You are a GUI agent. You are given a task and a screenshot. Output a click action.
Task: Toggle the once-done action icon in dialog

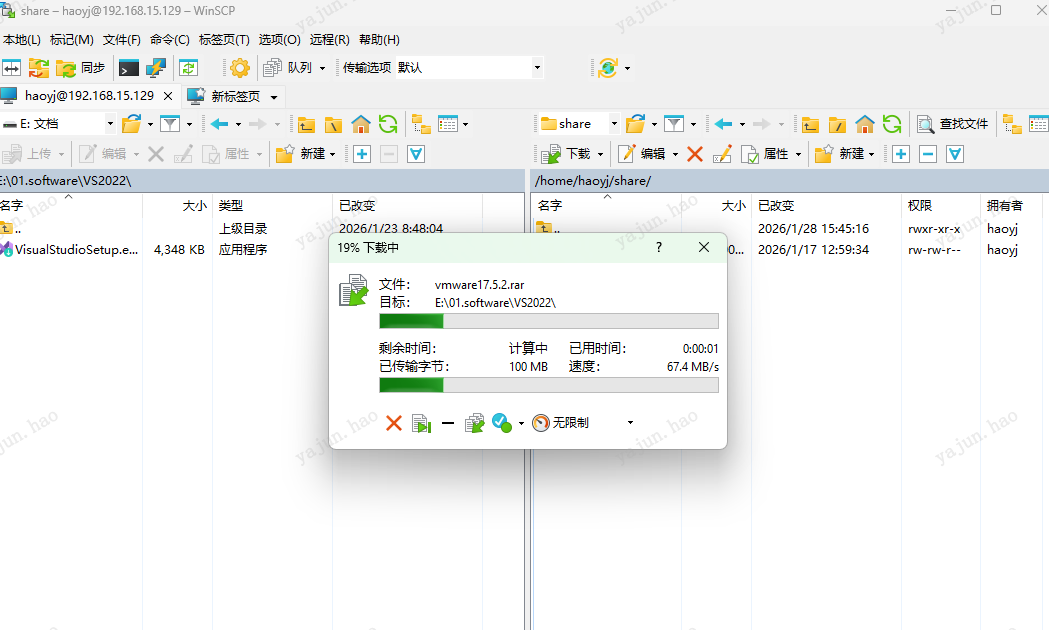tap(502, 423)
